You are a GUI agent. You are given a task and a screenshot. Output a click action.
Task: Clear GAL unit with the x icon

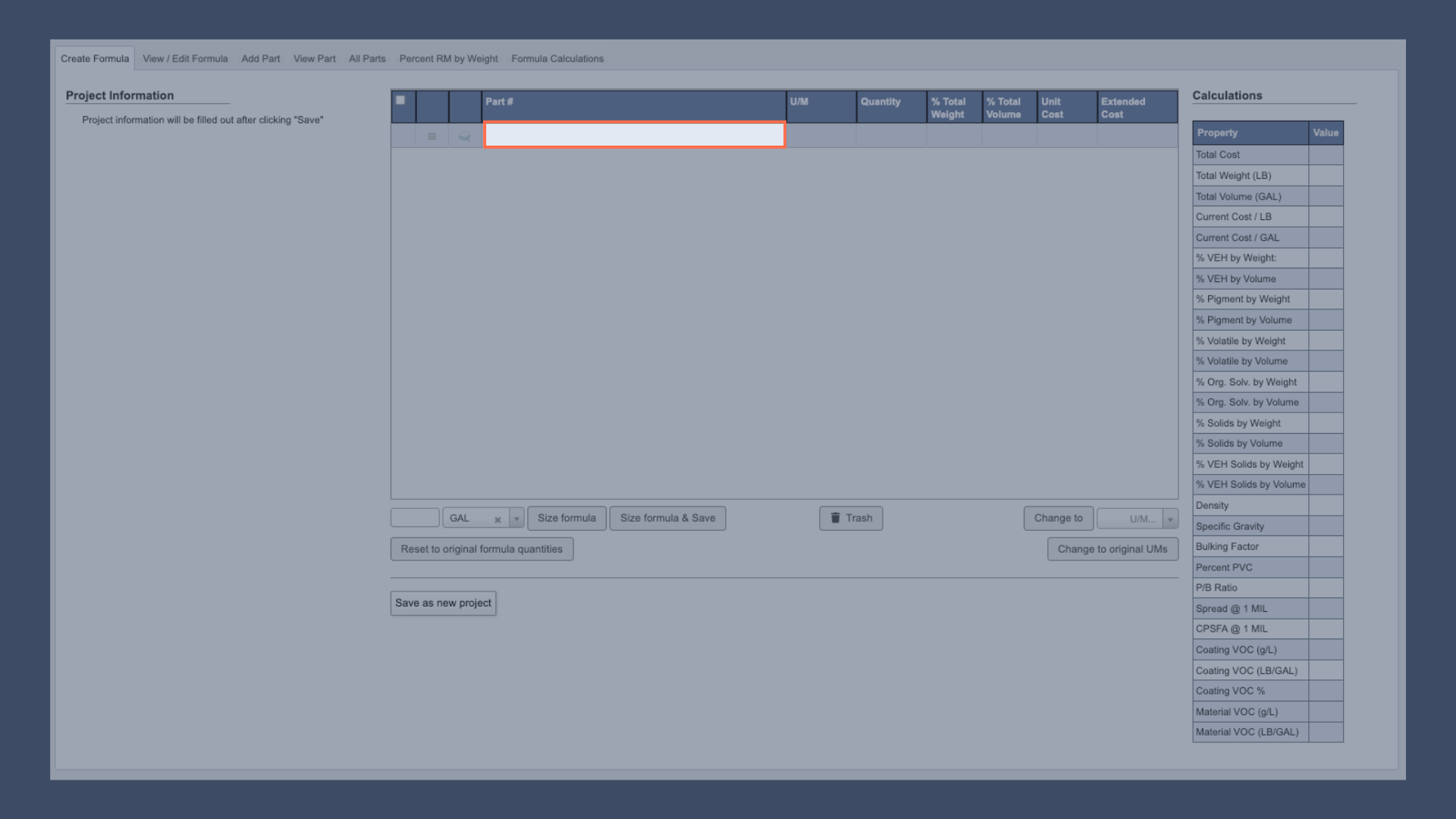coord(497,519)
